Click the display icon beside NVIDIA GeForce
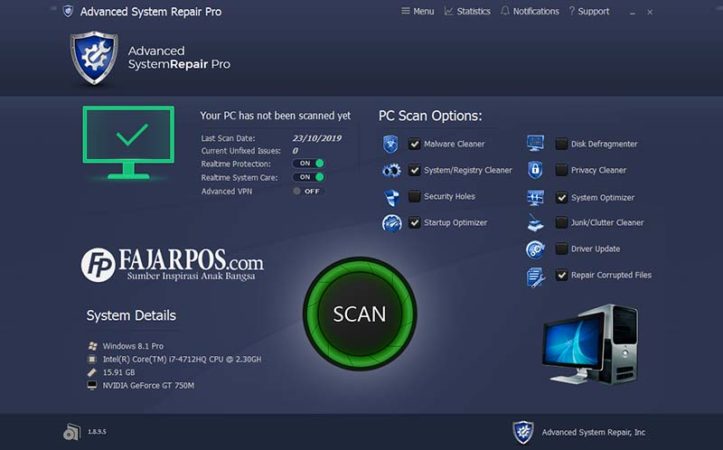Screen dimensions: 723x450 92,385
